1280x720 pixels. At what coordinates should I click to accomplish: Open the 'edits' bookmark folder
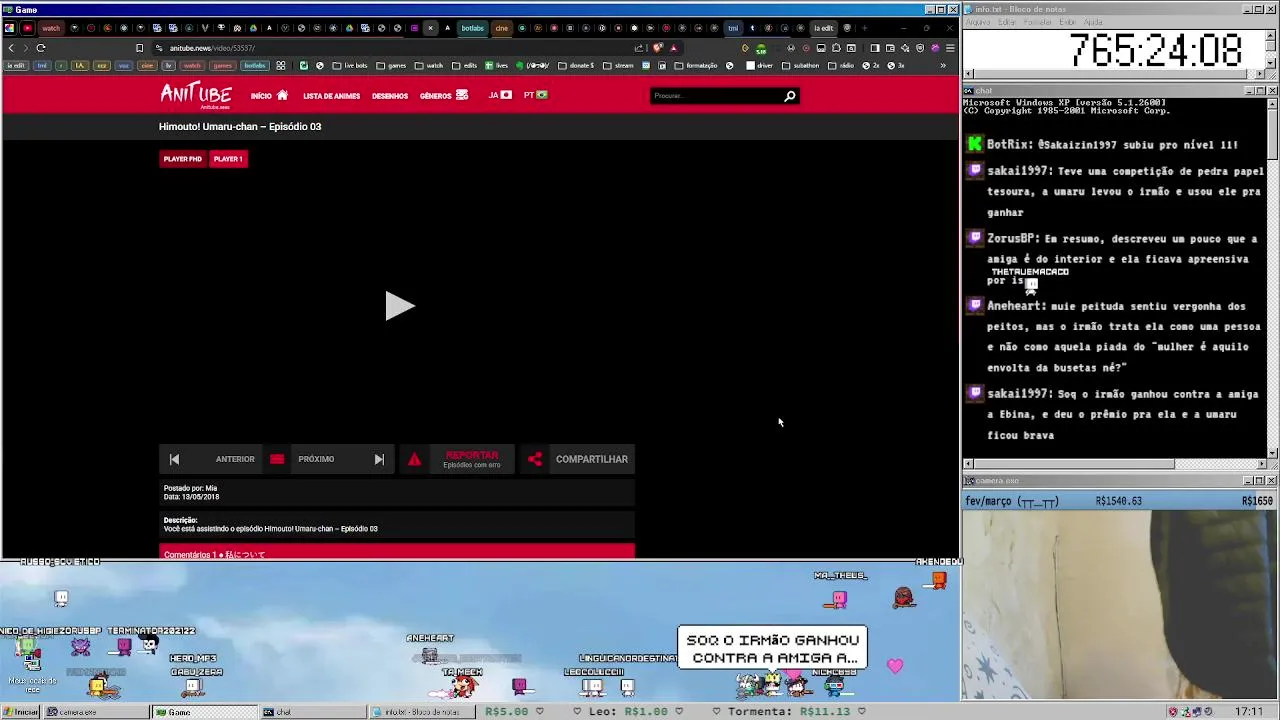click(465, 66)
